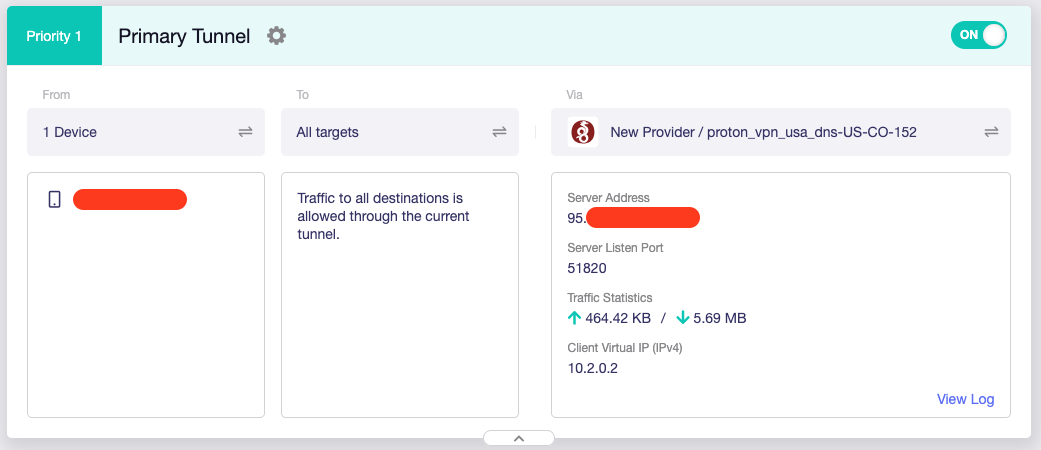This screenshot has width=1041, height=450.
Task: Click the Primary Tunnel title
Action: [x=184, y=36]
